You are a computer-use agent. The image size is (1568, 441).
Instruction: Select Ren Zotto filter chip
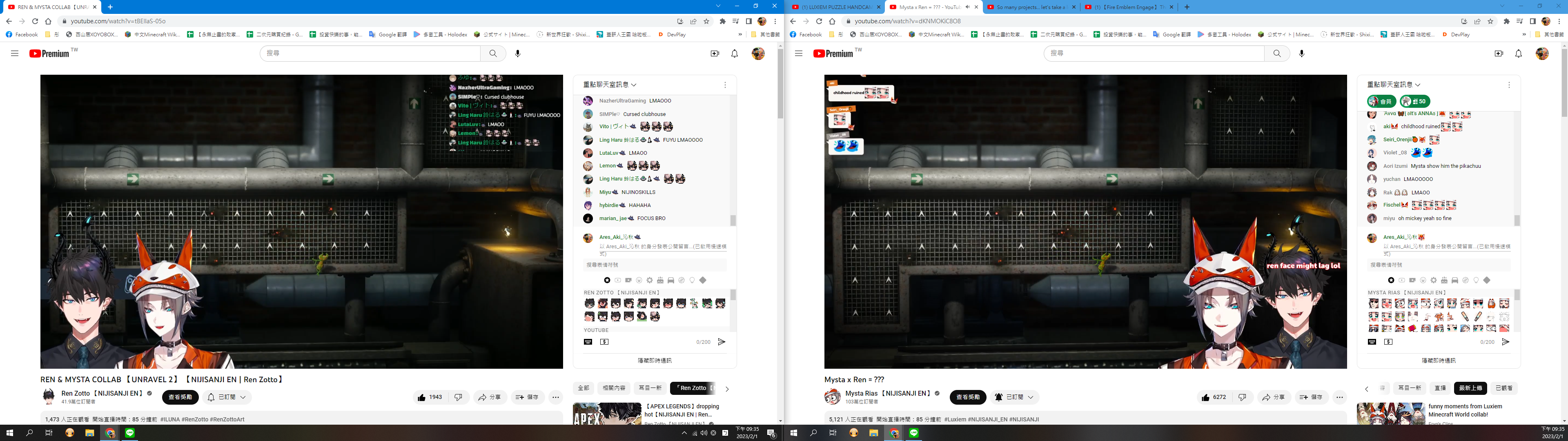point(693,388)
